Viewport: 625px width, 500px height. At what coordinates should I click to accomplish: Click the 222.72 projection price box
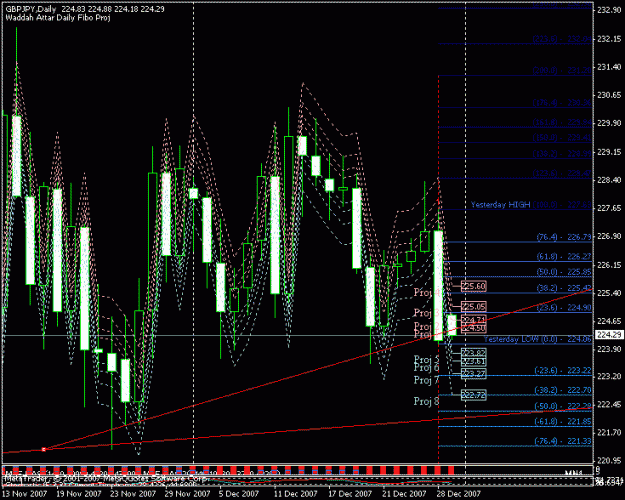click(474, 395)
